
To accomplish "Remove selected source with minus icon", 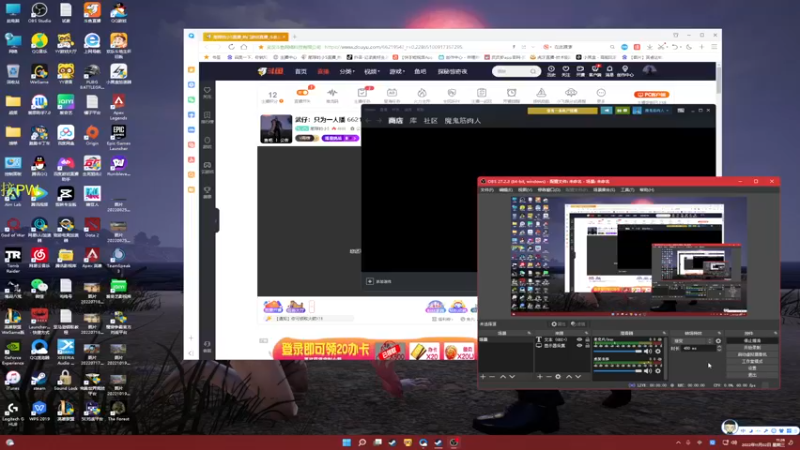I will point(548,377).
